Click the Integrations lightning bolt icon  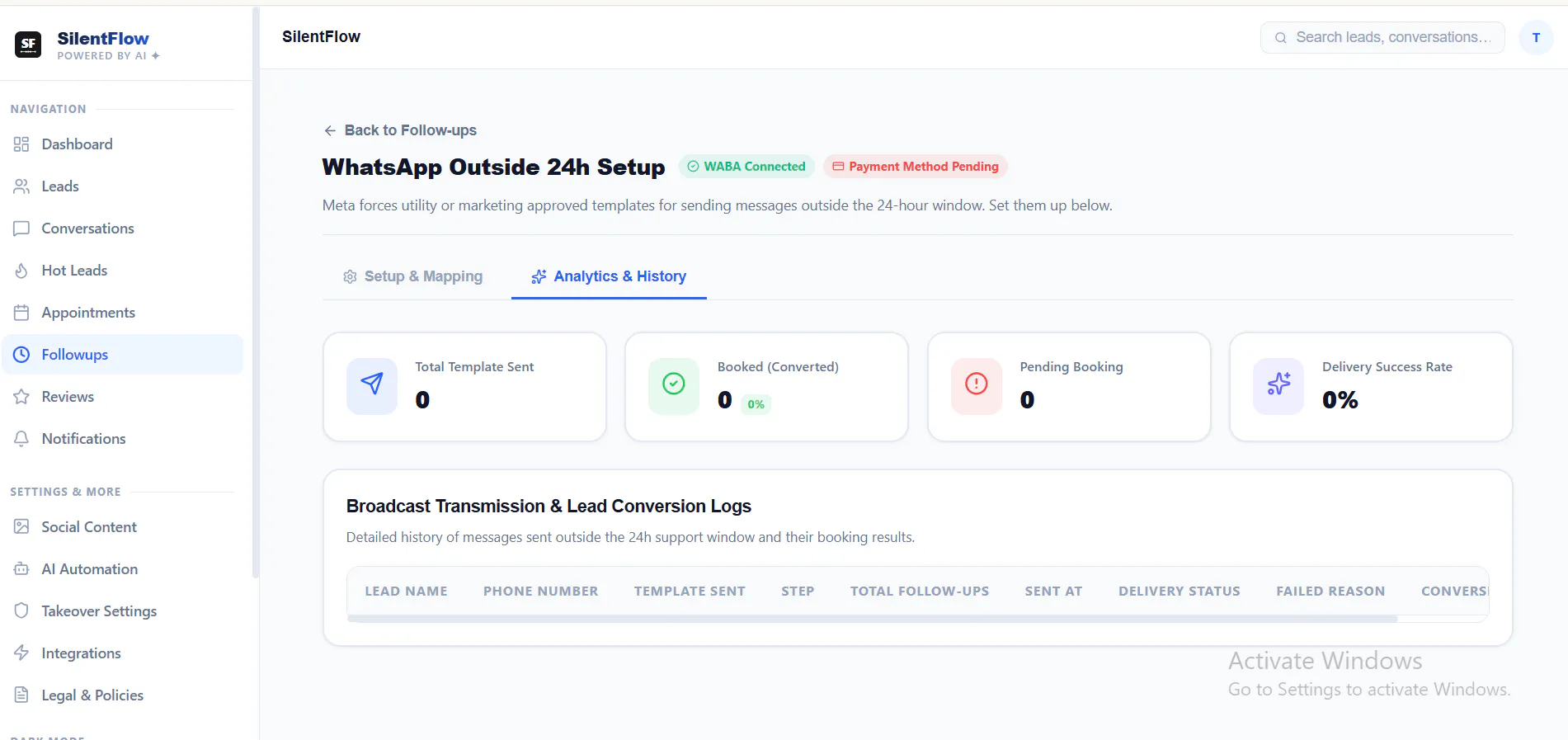(x=21, y=653)
